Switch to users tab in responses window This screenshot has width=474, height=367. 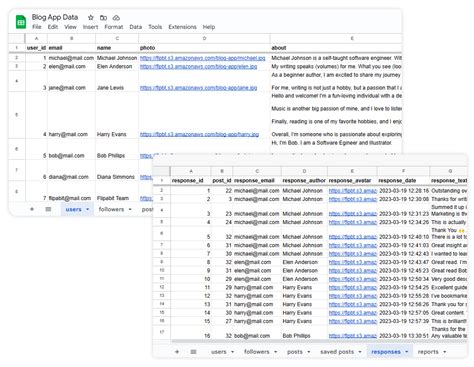[x=219, y=352]
